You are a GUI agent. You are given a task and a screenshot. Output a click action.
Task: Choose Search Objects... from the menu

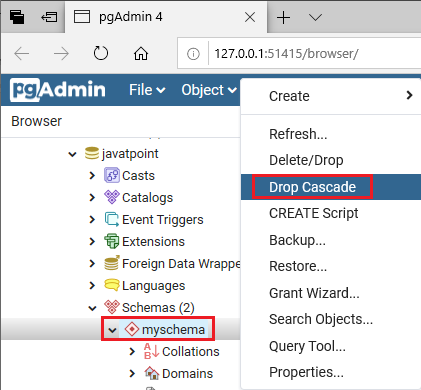(x=331, y=319)
